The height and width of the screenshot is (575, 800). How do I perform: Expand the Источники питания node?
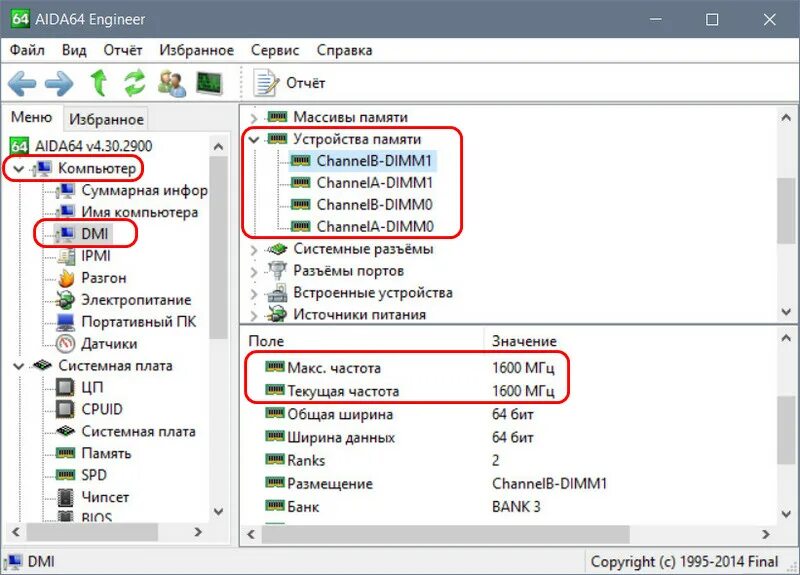(x=254, y=316)
